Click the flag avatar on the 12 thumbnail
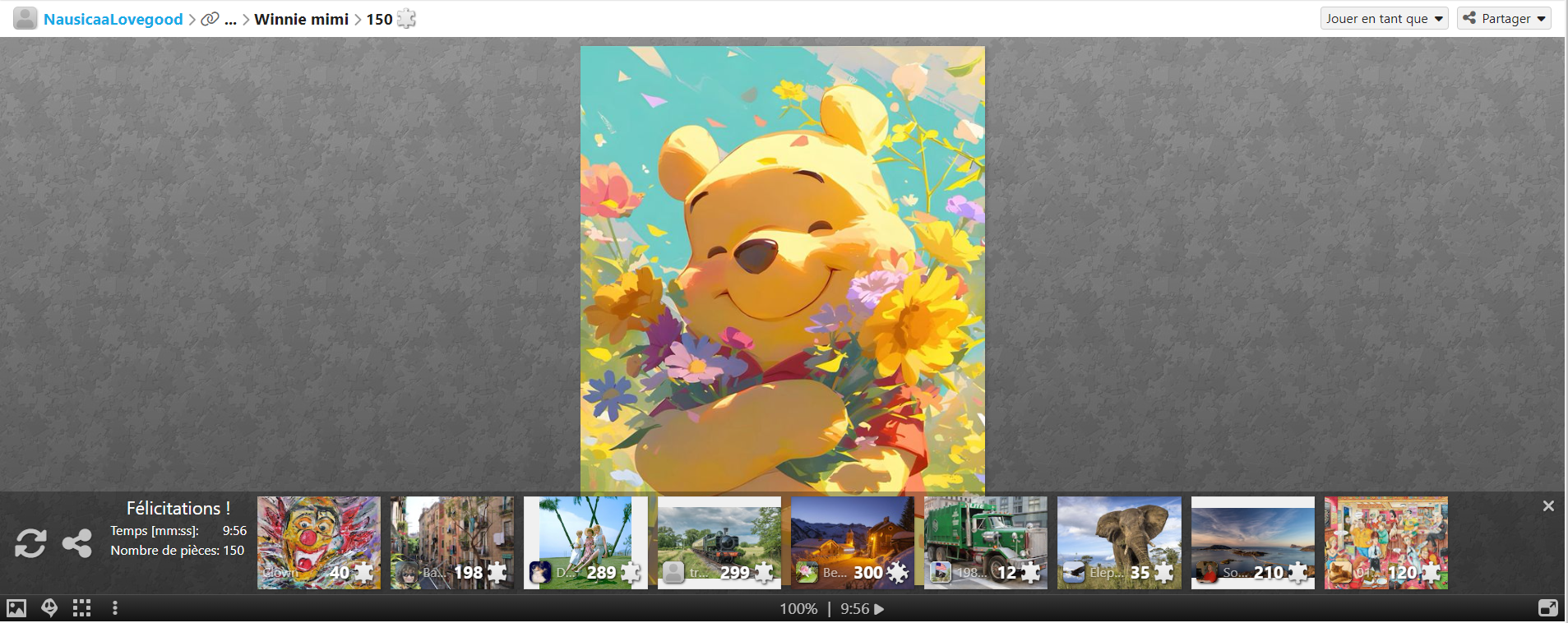This screenshot has height=623, width=1568. 941,572
